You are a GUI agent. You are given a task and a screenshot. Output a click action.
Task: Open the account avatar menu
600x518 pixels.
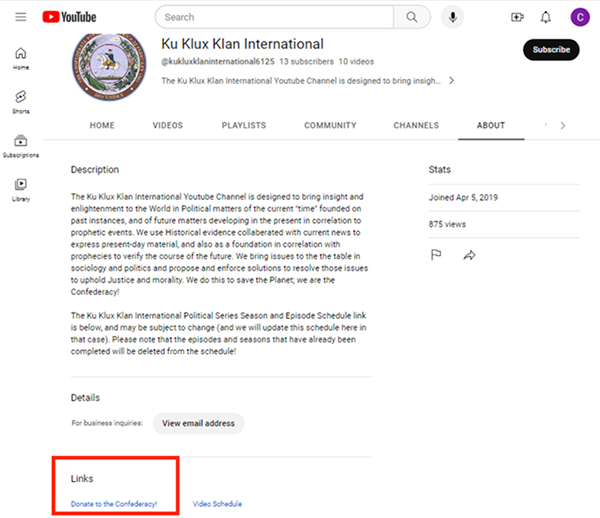click(579, 17)
